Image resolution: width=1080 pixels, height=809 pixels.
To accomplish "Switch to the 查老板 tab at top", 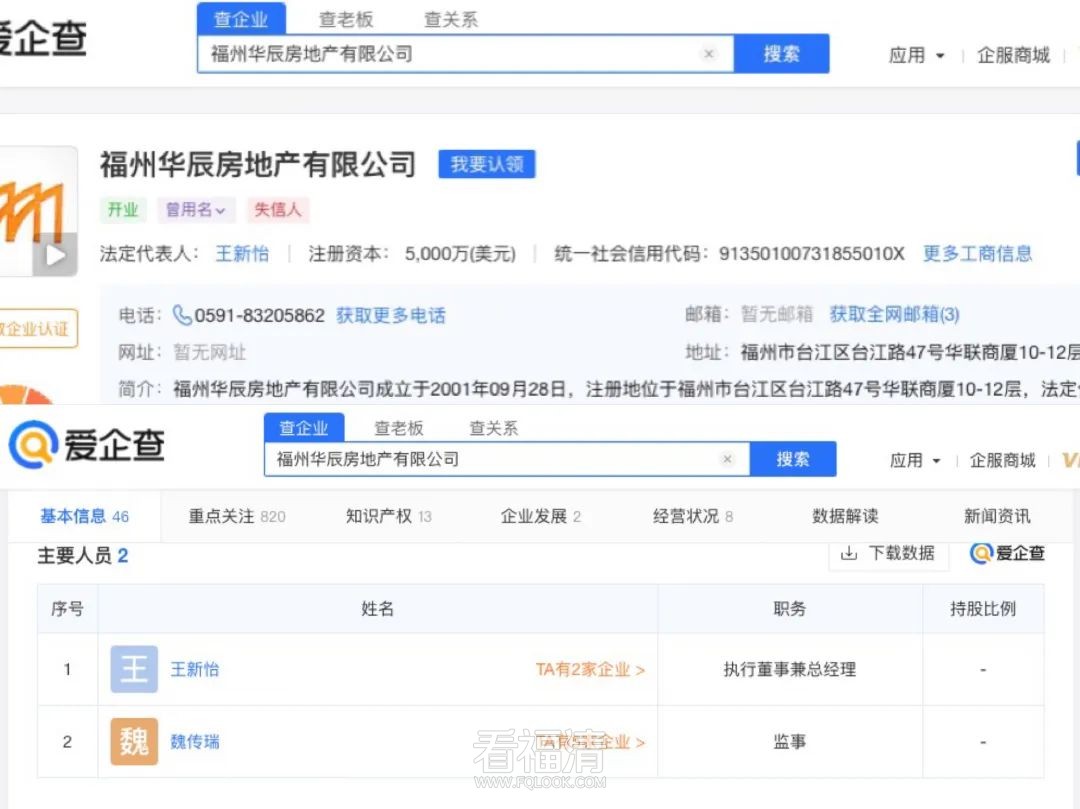I will 346,19.
